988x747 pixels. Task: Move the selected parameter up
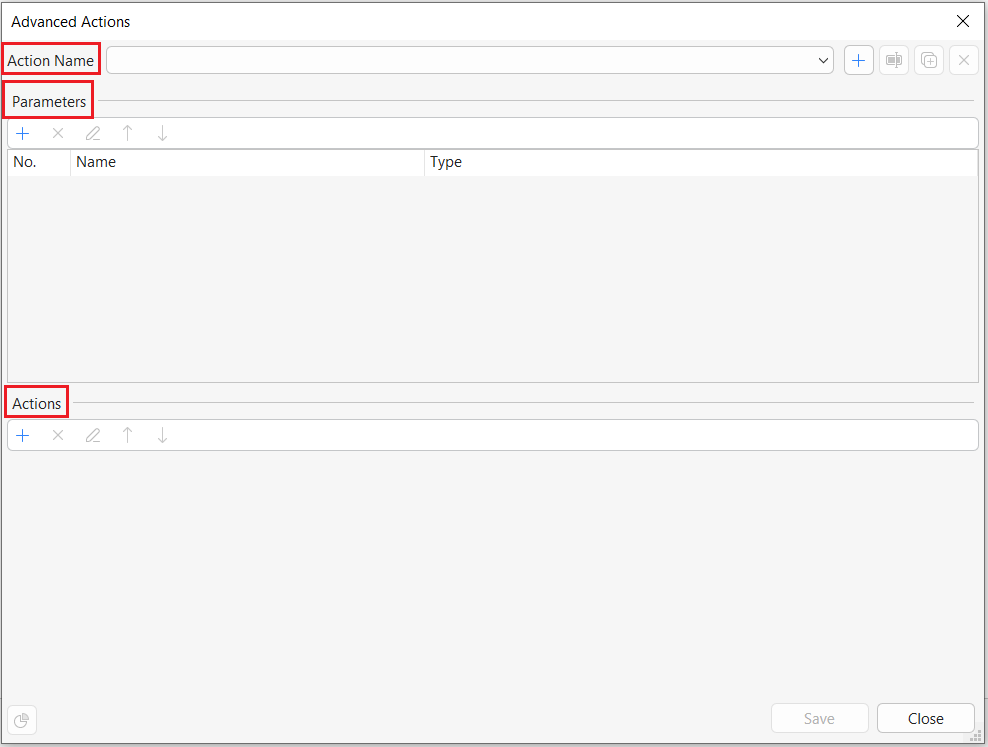(127, 133)
